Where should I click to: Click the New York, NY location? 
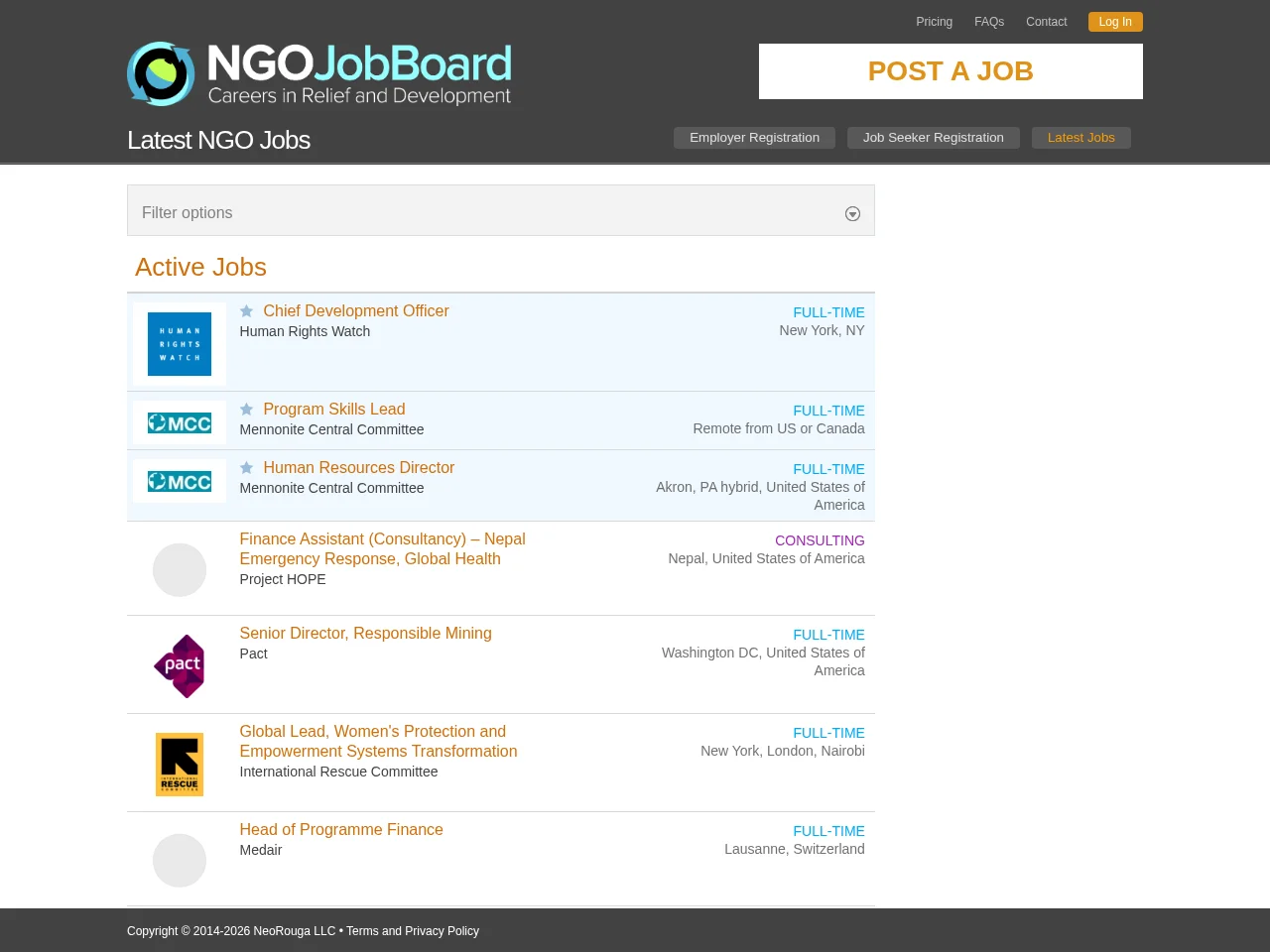click(822, 331)
